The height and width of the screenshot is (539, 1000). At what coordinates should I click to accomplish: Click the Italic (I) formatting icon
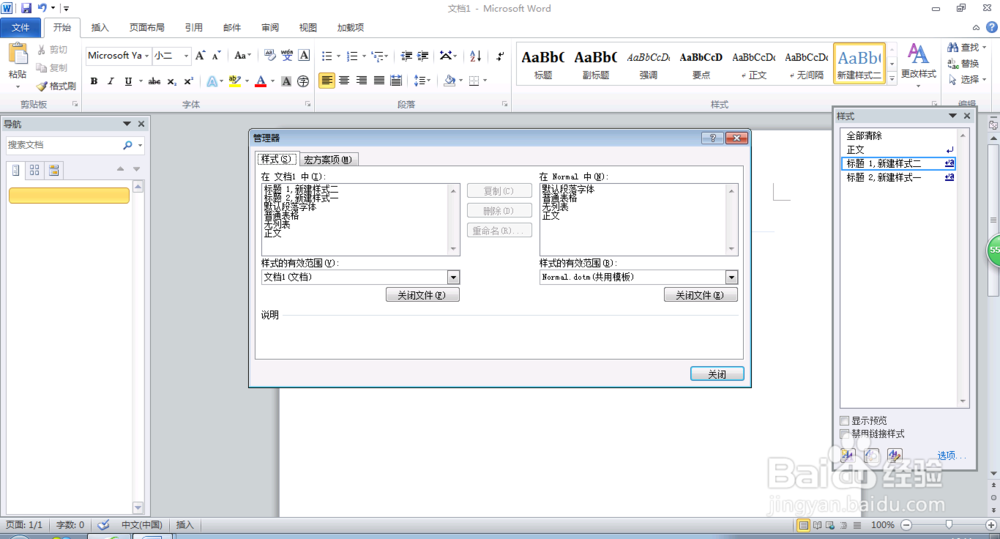click(x=111, y=81)
